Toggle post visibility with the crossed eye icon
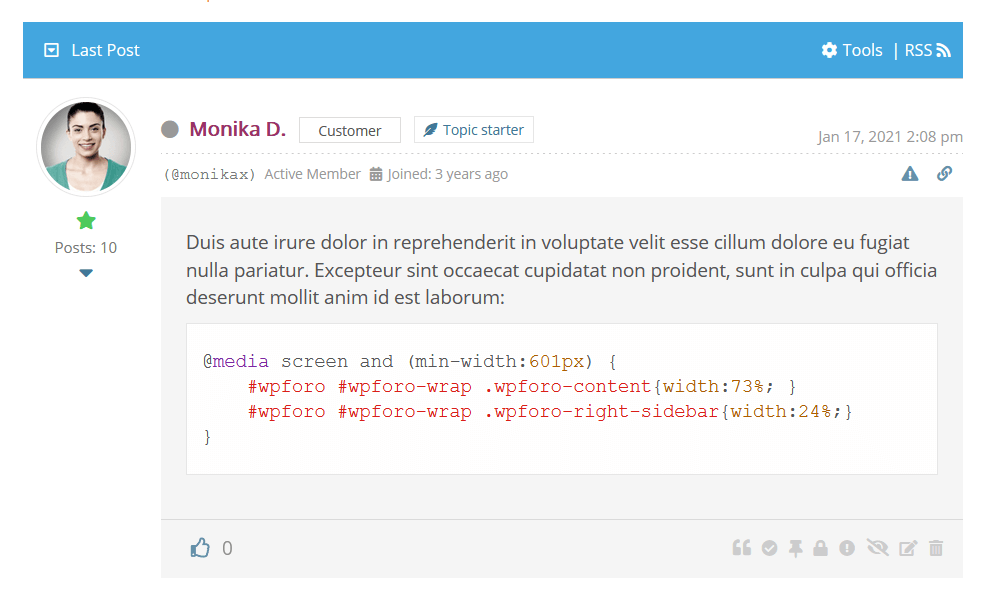996x598 pixels. tap(878, 548)
